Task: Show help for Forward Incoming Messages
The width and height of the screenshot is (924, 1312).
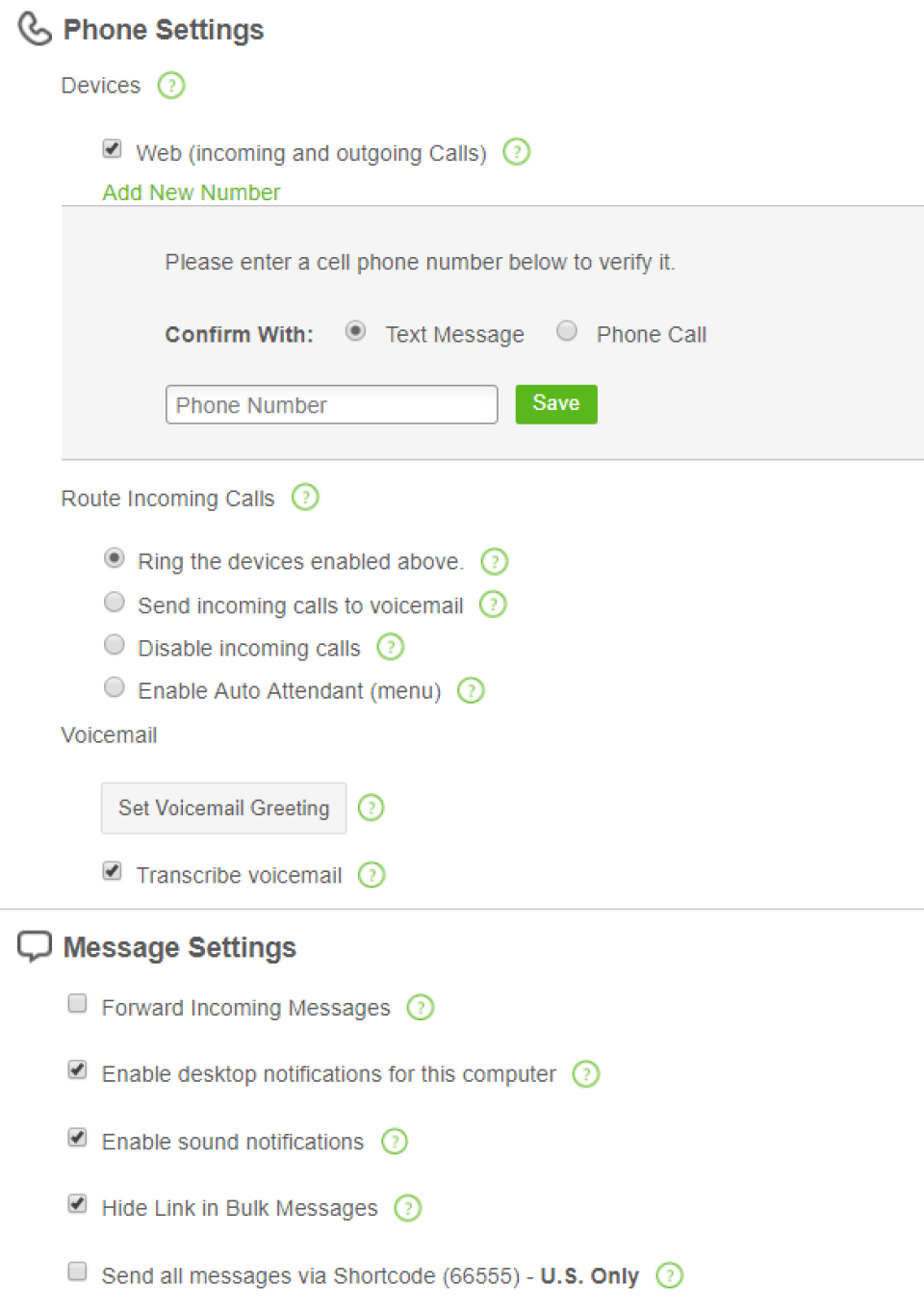Action: (421, 1008)
